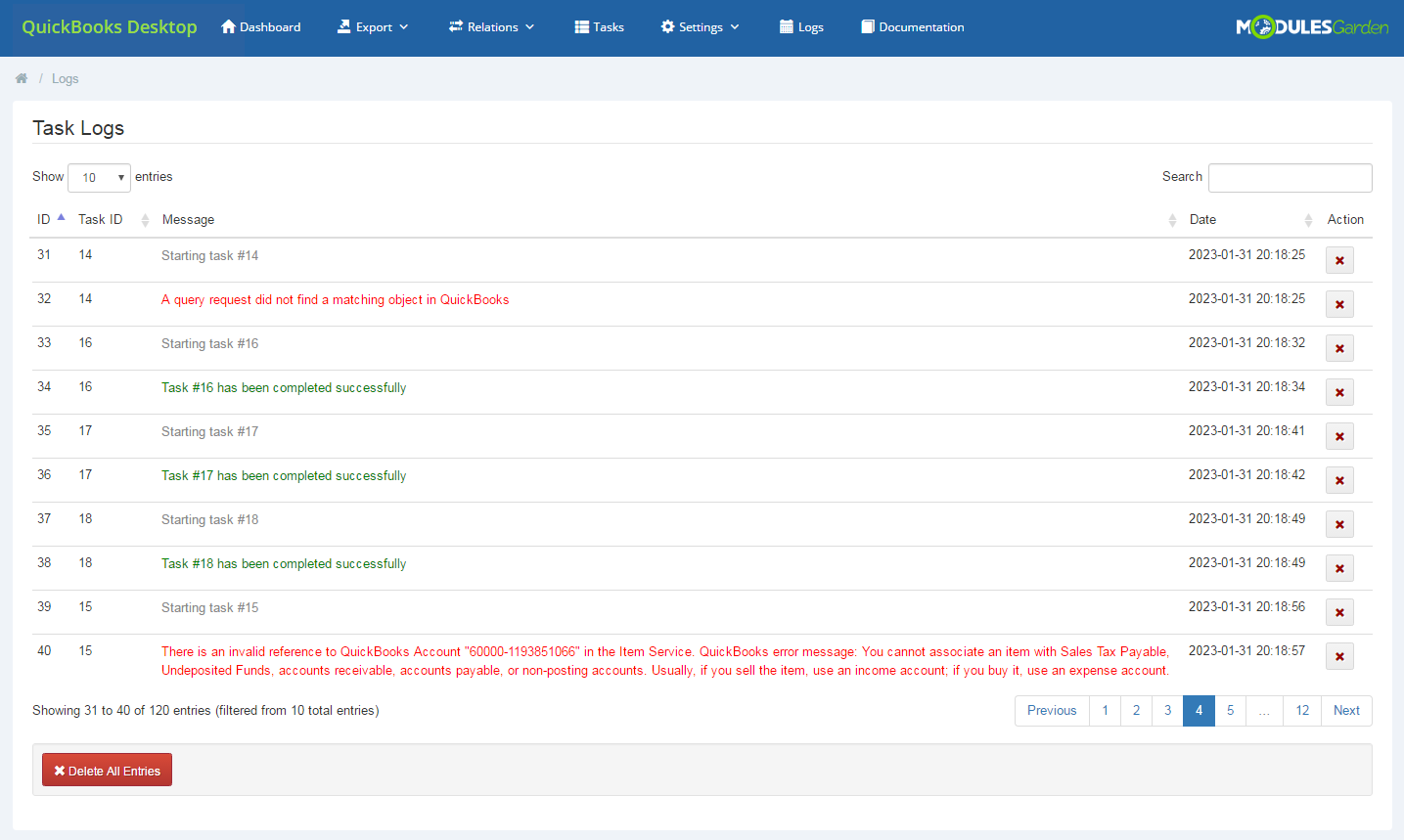The width and height of the screenshot is (1404, 840).
Task: Open Logs via the calendar icon
Action: pos(786,26)
